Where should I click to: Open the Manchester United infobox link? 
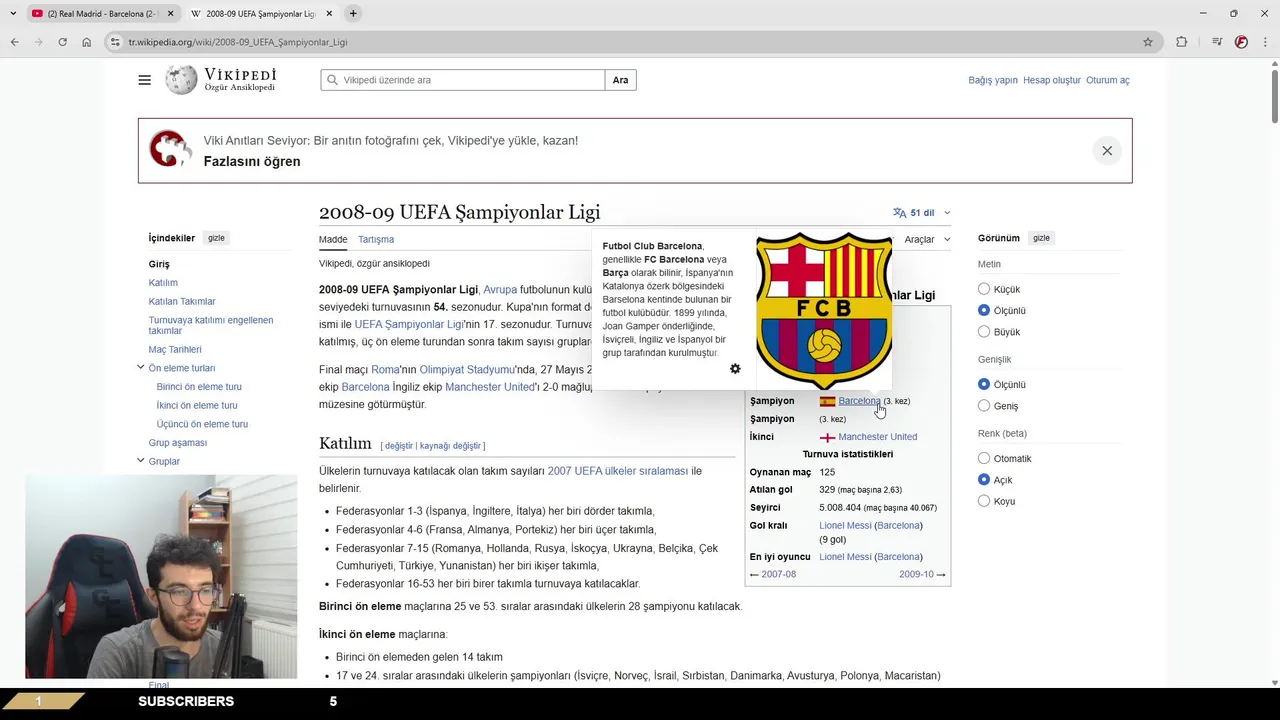coord(877,437)
